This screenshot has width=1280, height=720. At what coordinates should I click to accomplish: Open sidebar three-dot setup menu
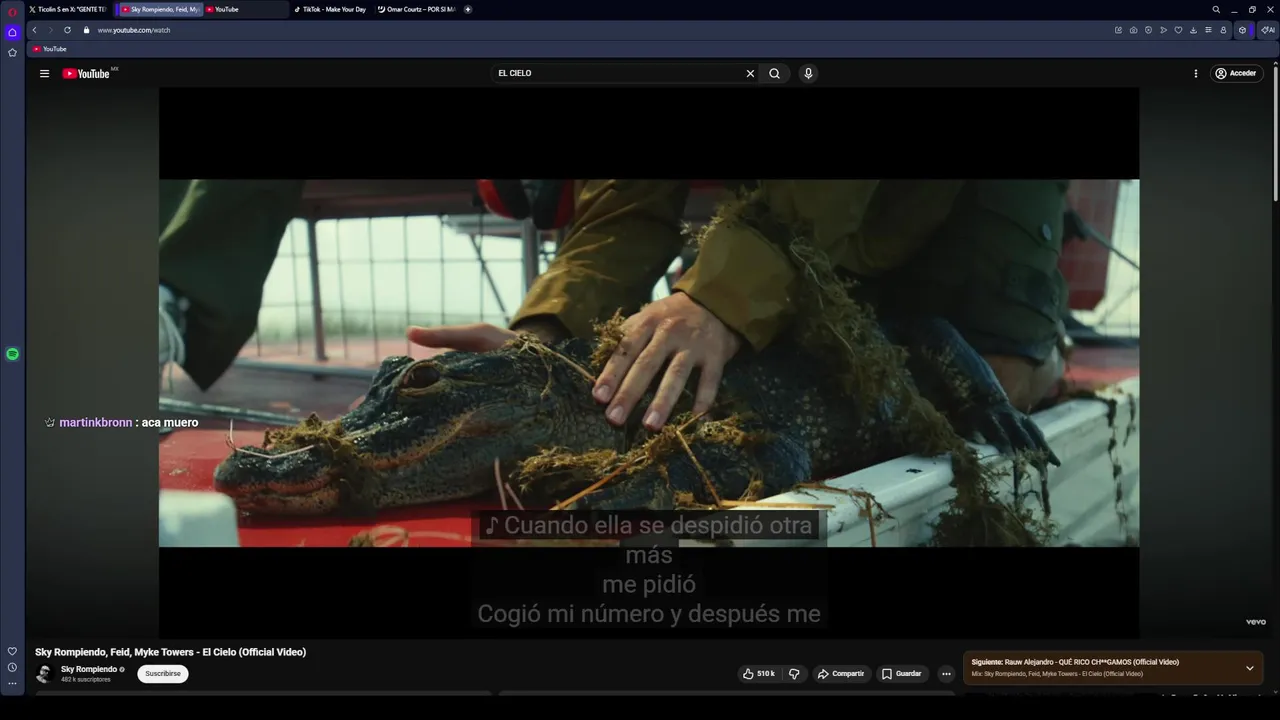12,683
